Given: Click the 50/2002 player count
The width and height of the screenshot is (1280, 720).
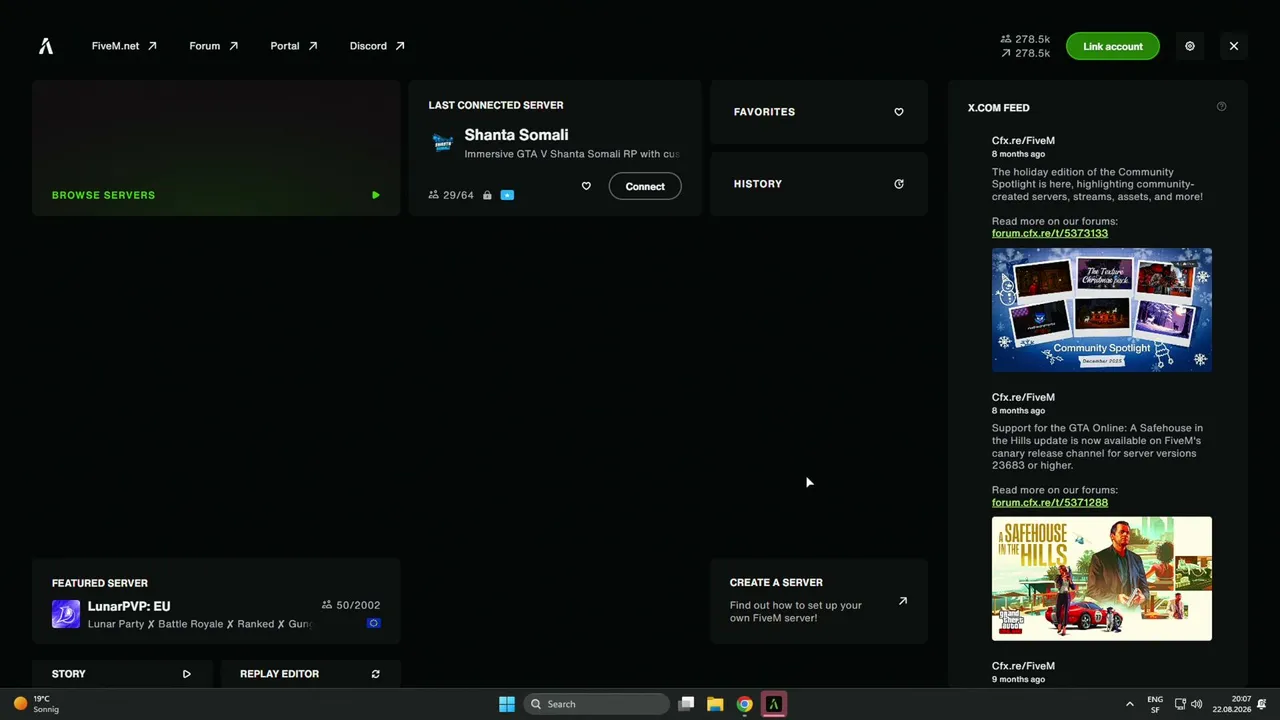Looking at the screenshot, I should (x=351, y=605).
